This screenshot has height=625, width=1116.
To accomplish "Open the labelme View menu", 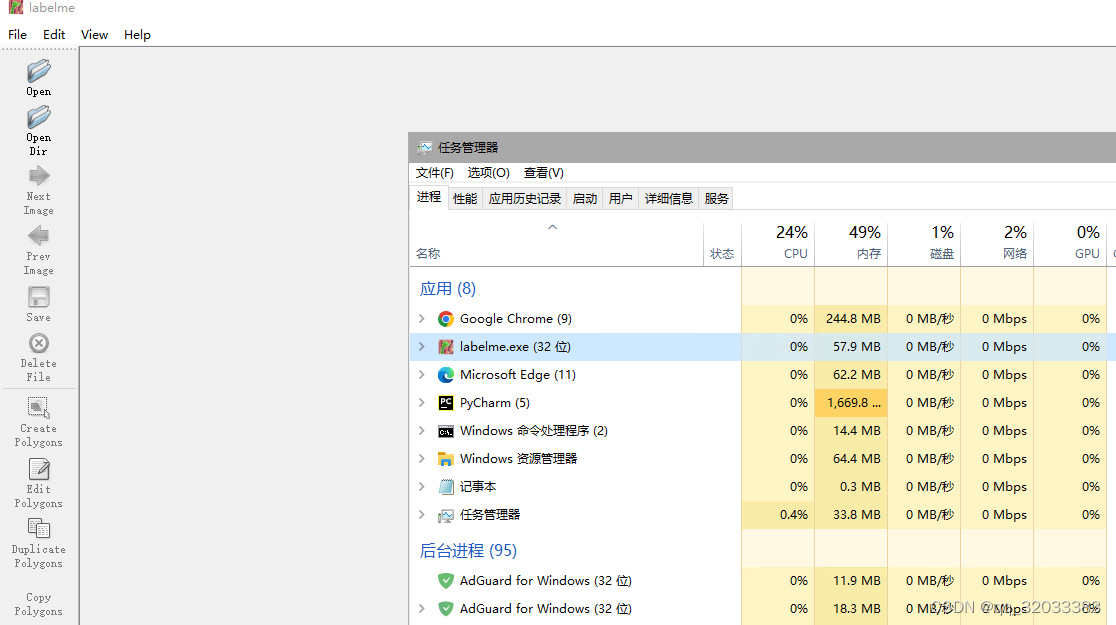I will [x=94, y=35].
